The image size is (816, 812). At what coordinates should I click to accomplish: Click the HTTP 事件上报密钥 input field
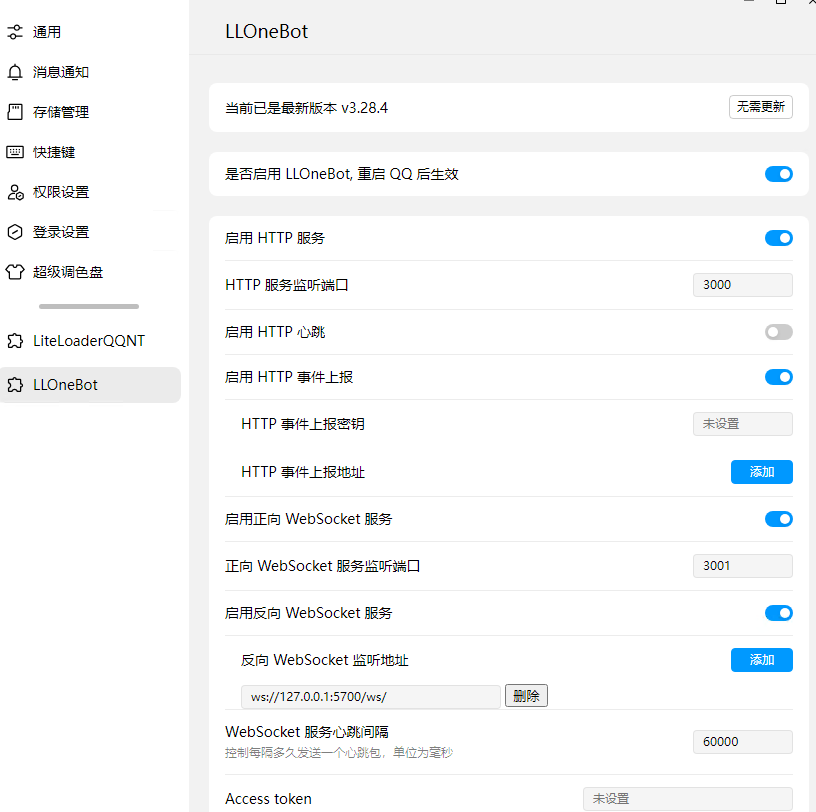(743, 424)
